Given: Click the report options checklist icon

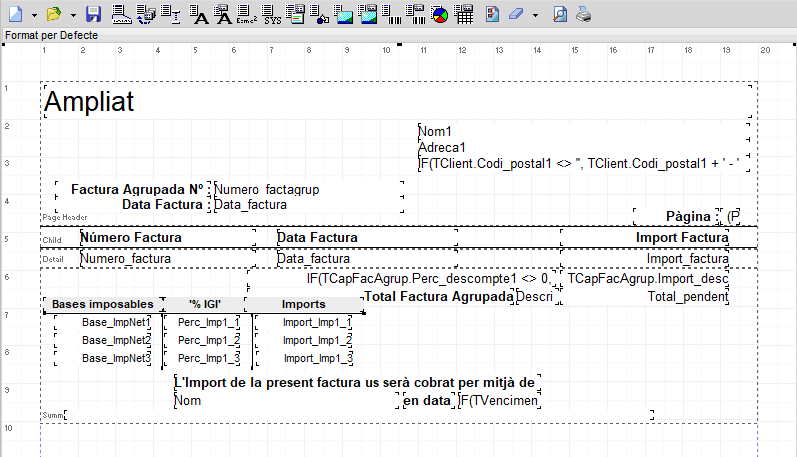Looking at the screenshot, I should (x=492, y=14).
